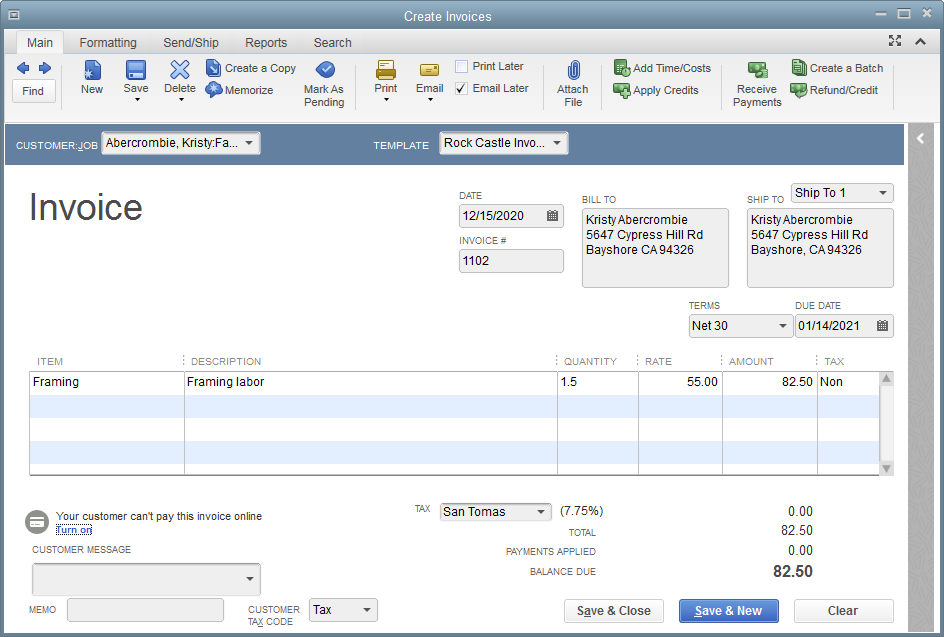Image resolution: width=944 pixels, height=637 pixels.
Task: Click Save & New
Action: [x=728, y=611]
